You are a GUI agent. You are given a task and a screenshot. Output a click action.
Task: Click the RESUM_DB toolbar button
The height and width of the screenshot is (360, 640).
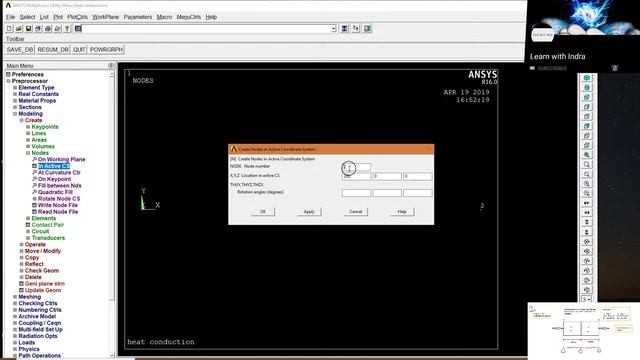point(53,49)
